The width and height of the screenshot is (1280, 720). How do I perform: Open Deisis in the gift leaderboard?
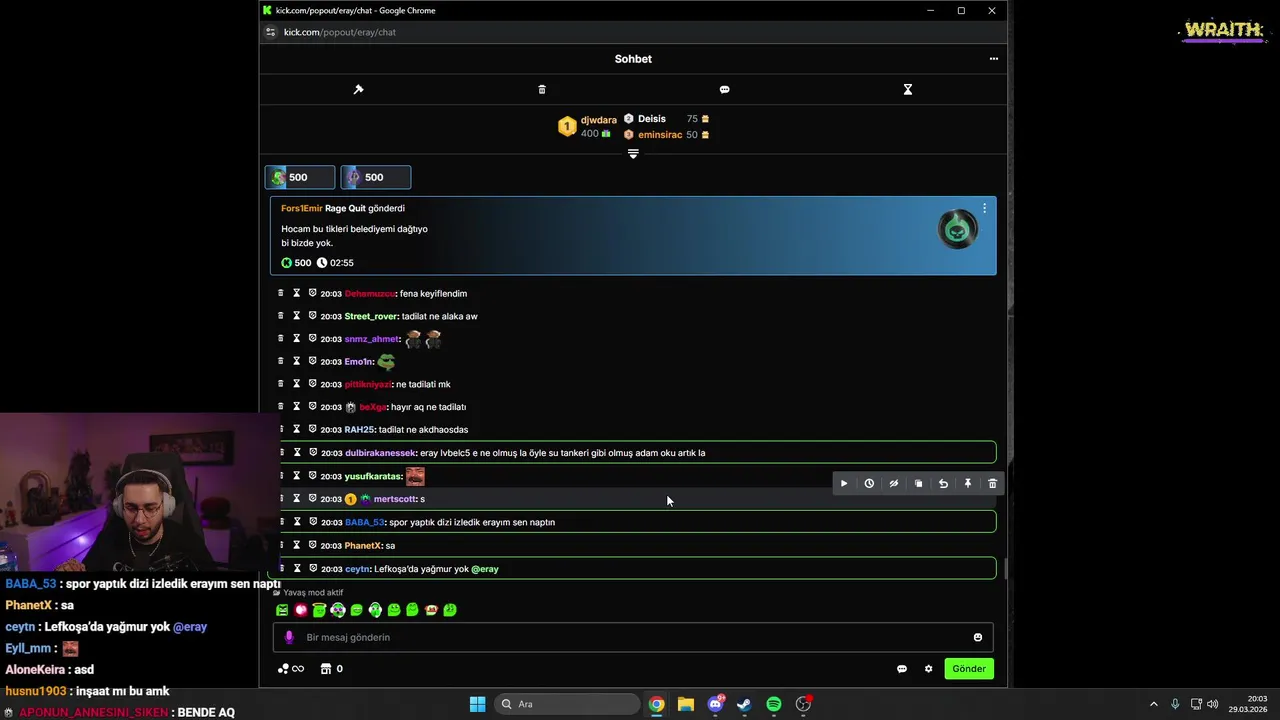pyautogui.click(x=652, y=119)
